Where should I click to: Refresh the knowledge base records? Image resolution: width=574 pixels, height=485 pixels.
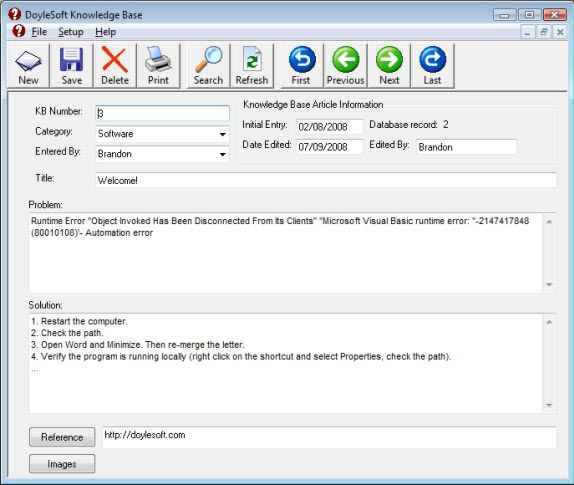(252, 66)
